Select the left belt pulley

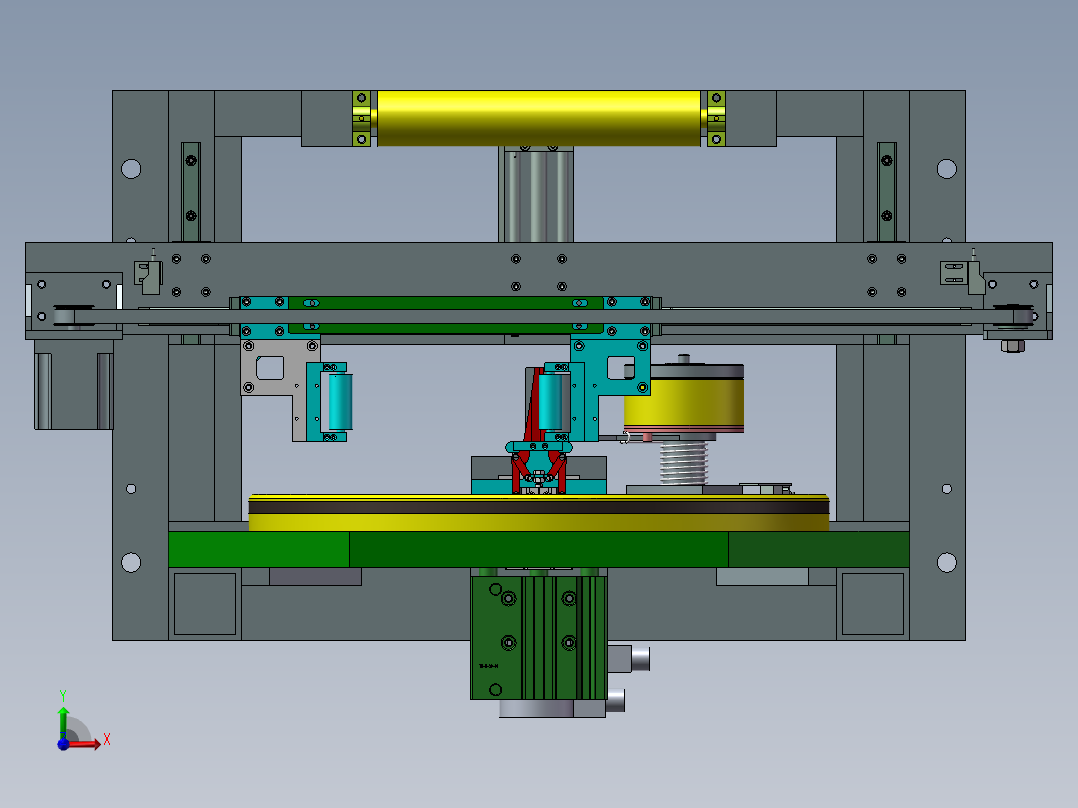[73, 316]
